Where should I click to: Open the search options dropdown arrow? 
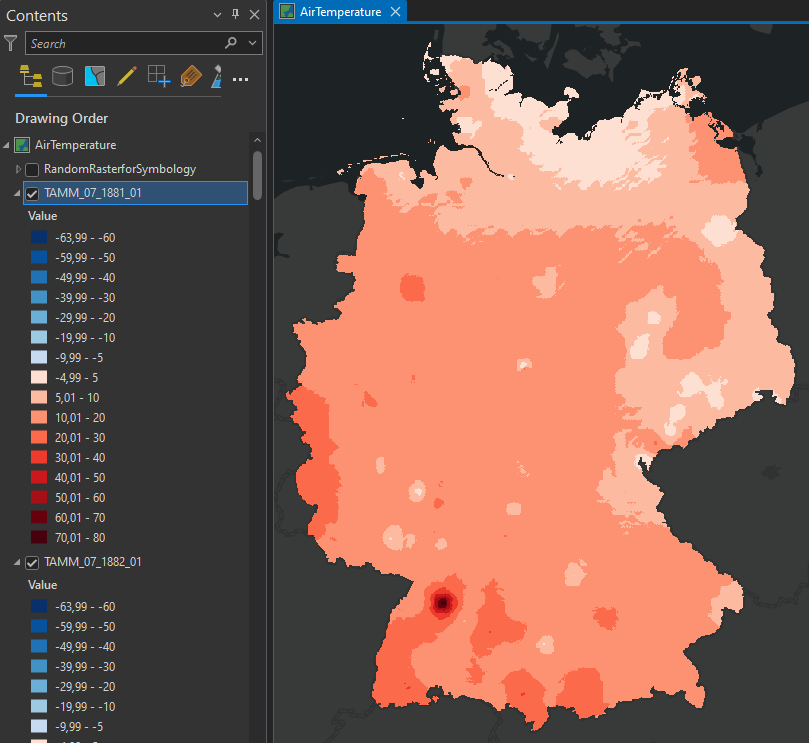point(252,43)
